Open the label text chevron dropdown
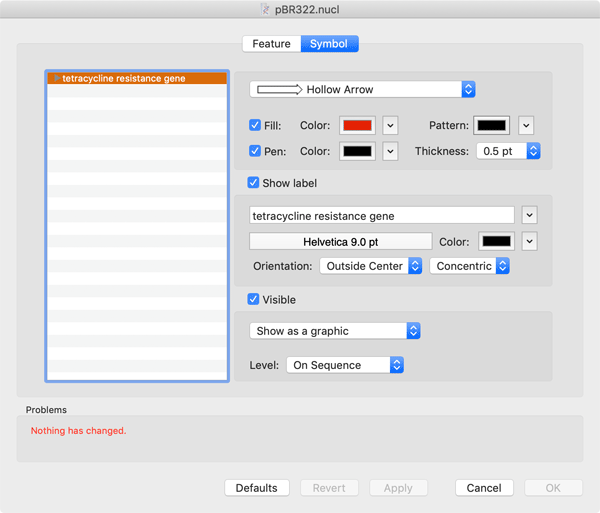This screenshot has width=600, height=513. tap(530, 215)
